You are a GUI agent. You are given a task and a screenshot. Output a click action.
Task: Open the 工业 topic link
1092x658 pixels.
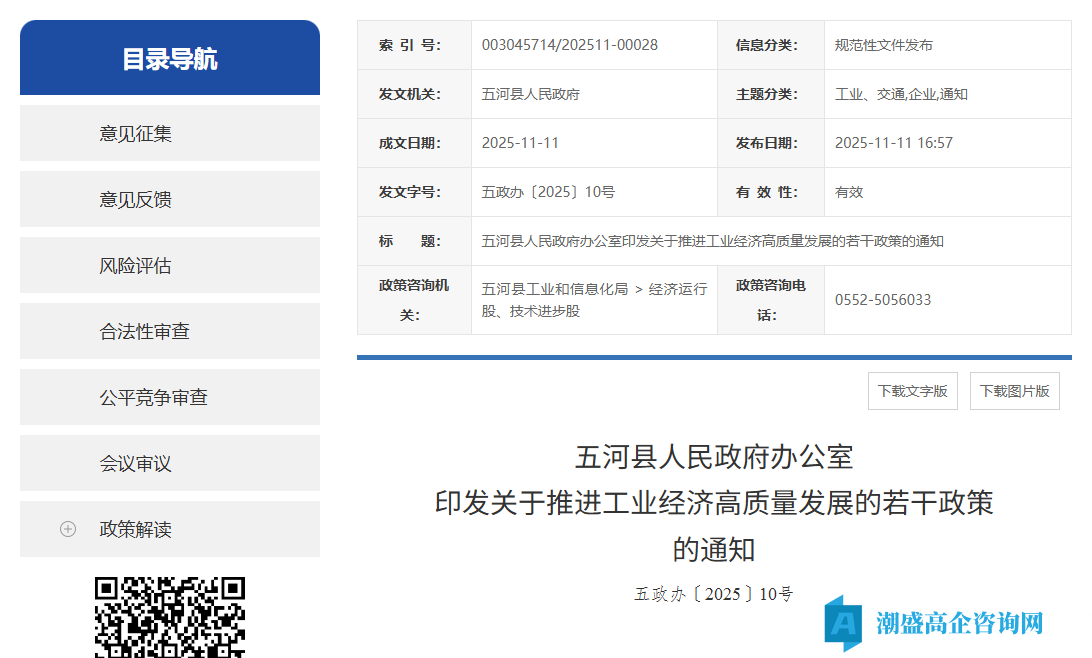click(847, 94)
